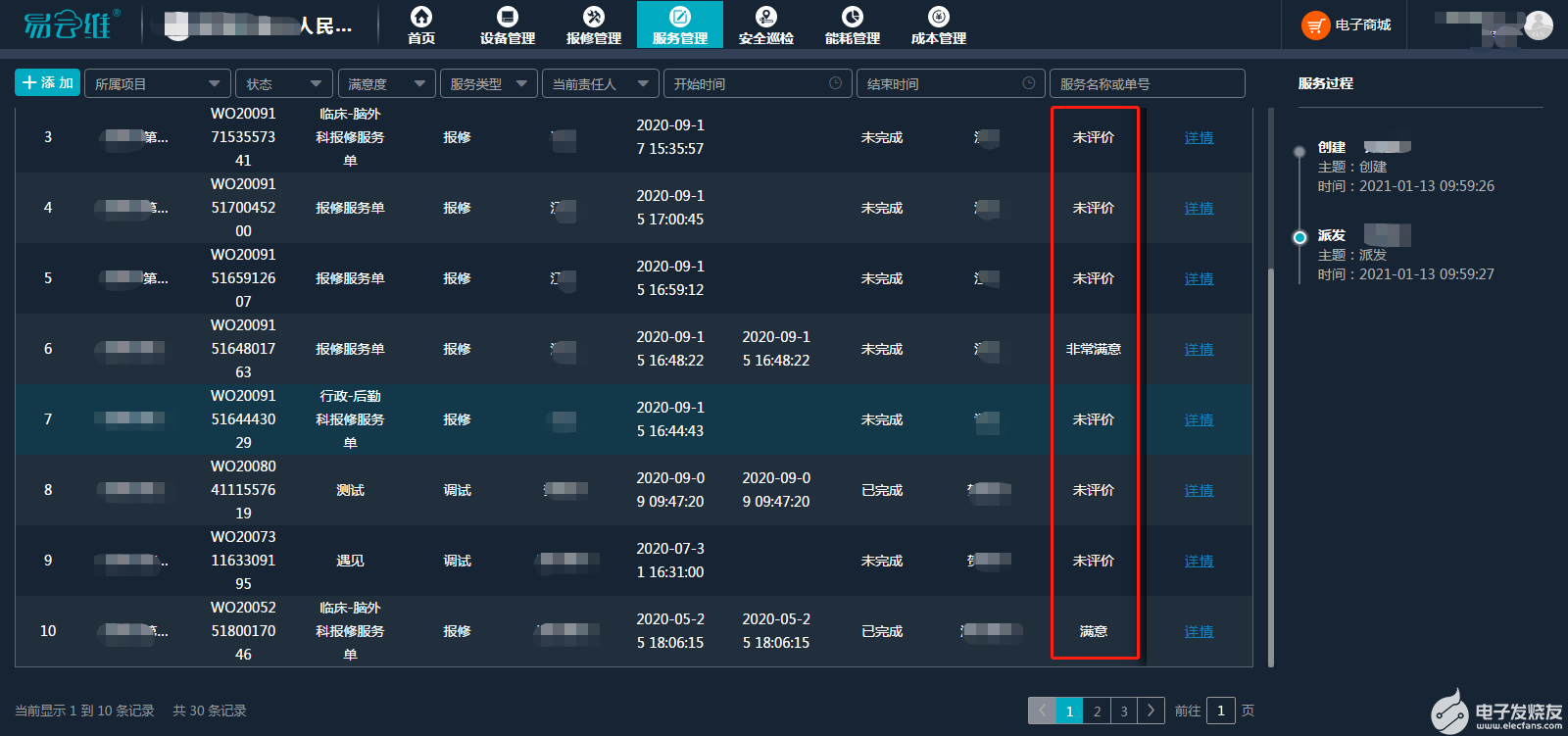This screenshot has height=736, width=1568.
Task: Open 详情 link for row 4
Action: pos(1199,208)
